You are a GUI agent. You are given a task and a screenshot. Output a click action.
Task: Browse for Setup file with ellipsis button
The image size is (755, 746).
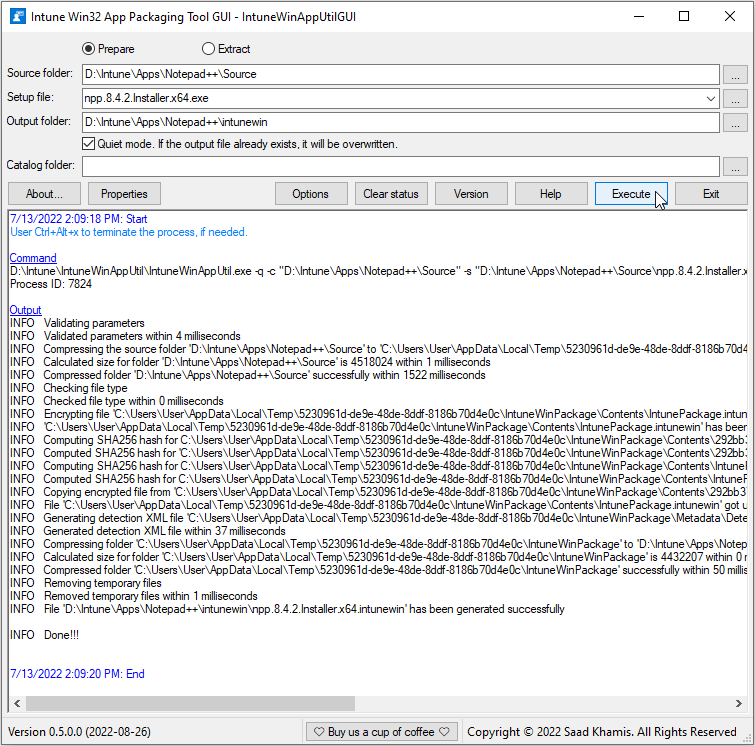[x=735, y=99]
